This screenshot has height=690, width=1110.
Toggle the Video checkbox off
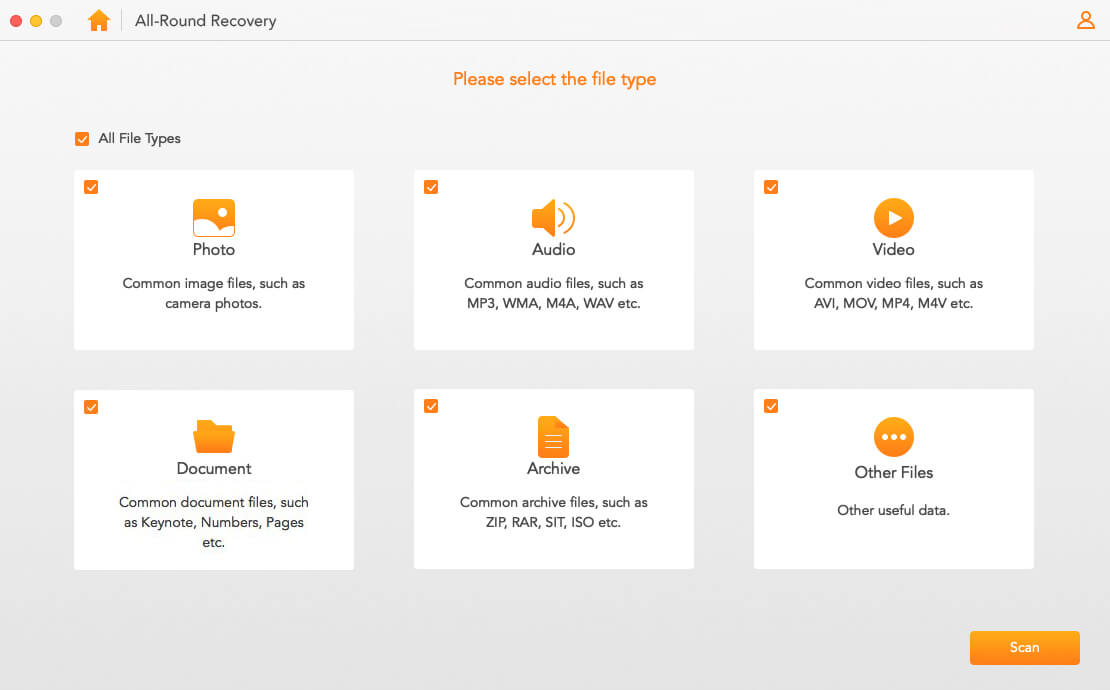click(771, 187)
